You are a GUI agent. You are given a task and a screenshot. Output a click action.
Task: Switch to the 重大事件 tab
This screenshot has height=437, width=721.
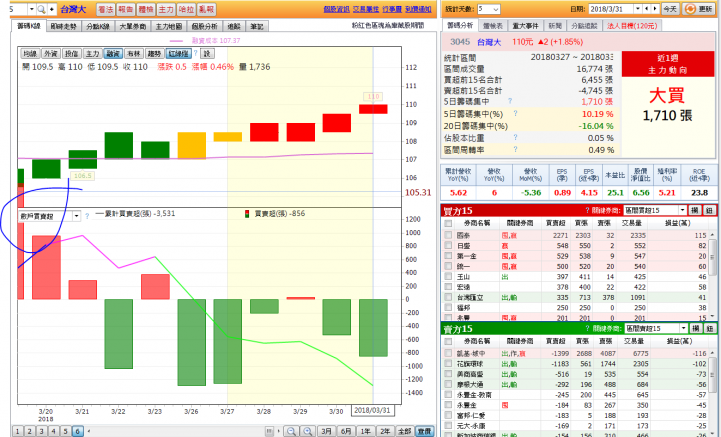(525, 26)
